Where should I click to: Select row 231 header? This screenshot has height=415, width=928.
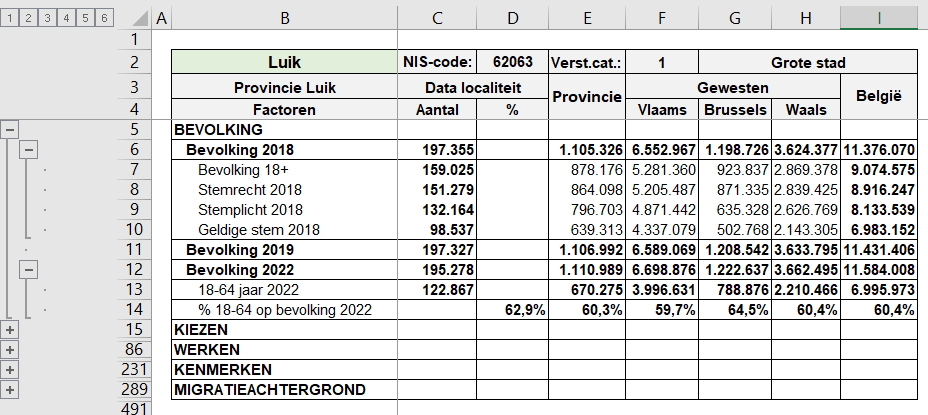(133, 370)
